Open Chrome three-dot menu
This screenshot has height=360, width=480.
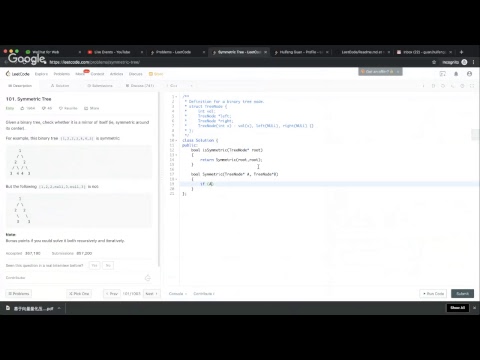[x=473, y=62]
